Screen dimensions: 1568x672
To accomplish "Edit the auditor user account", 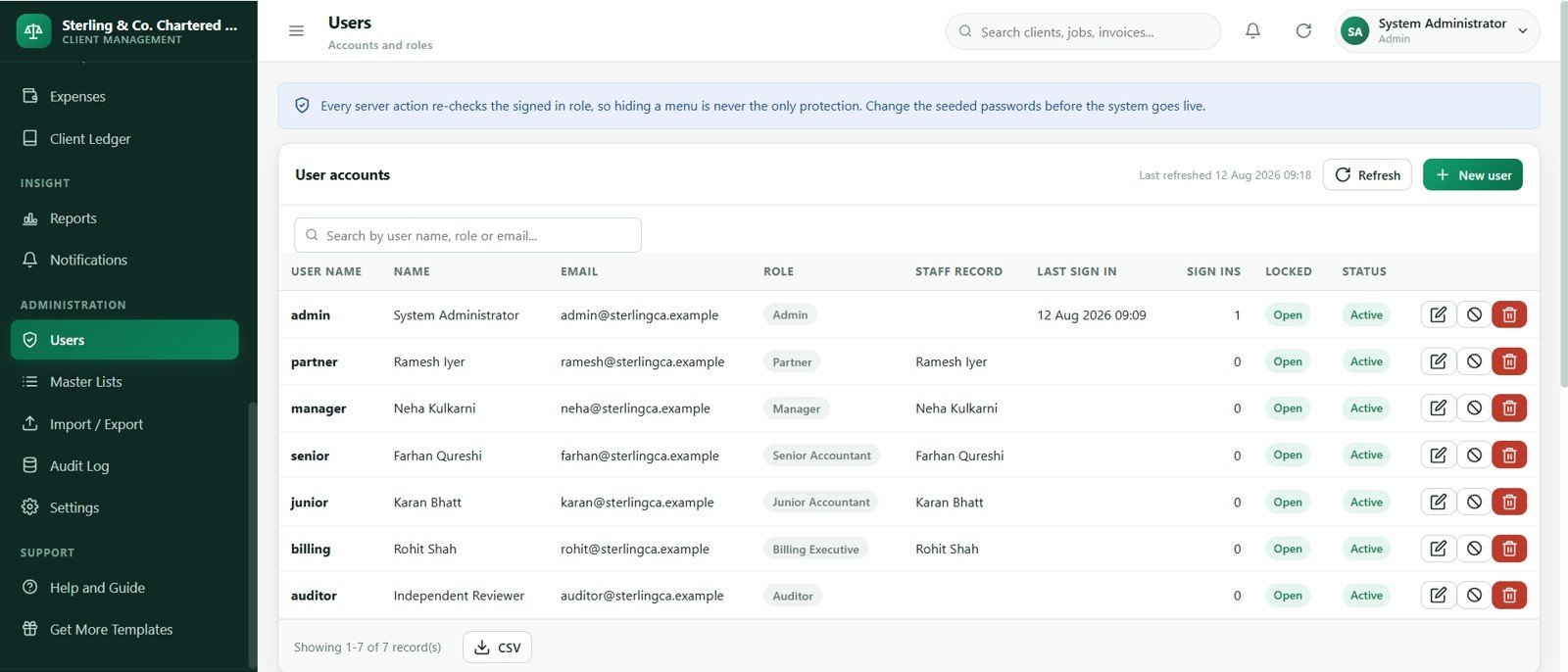I will click(x=1438, y=596).
